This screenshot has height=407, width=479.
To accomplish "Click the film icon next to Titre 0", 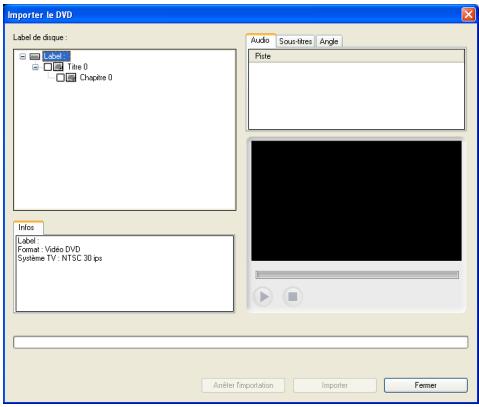I will [58, 67].
